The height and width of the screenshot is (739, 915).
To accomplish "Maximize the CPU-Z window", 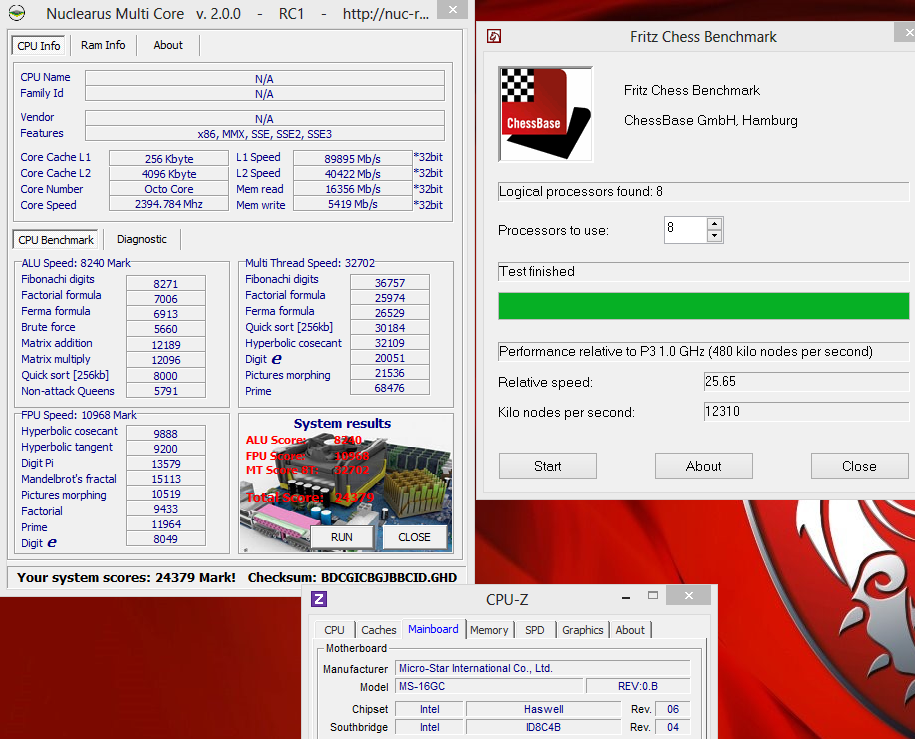I will click(653, 595).
